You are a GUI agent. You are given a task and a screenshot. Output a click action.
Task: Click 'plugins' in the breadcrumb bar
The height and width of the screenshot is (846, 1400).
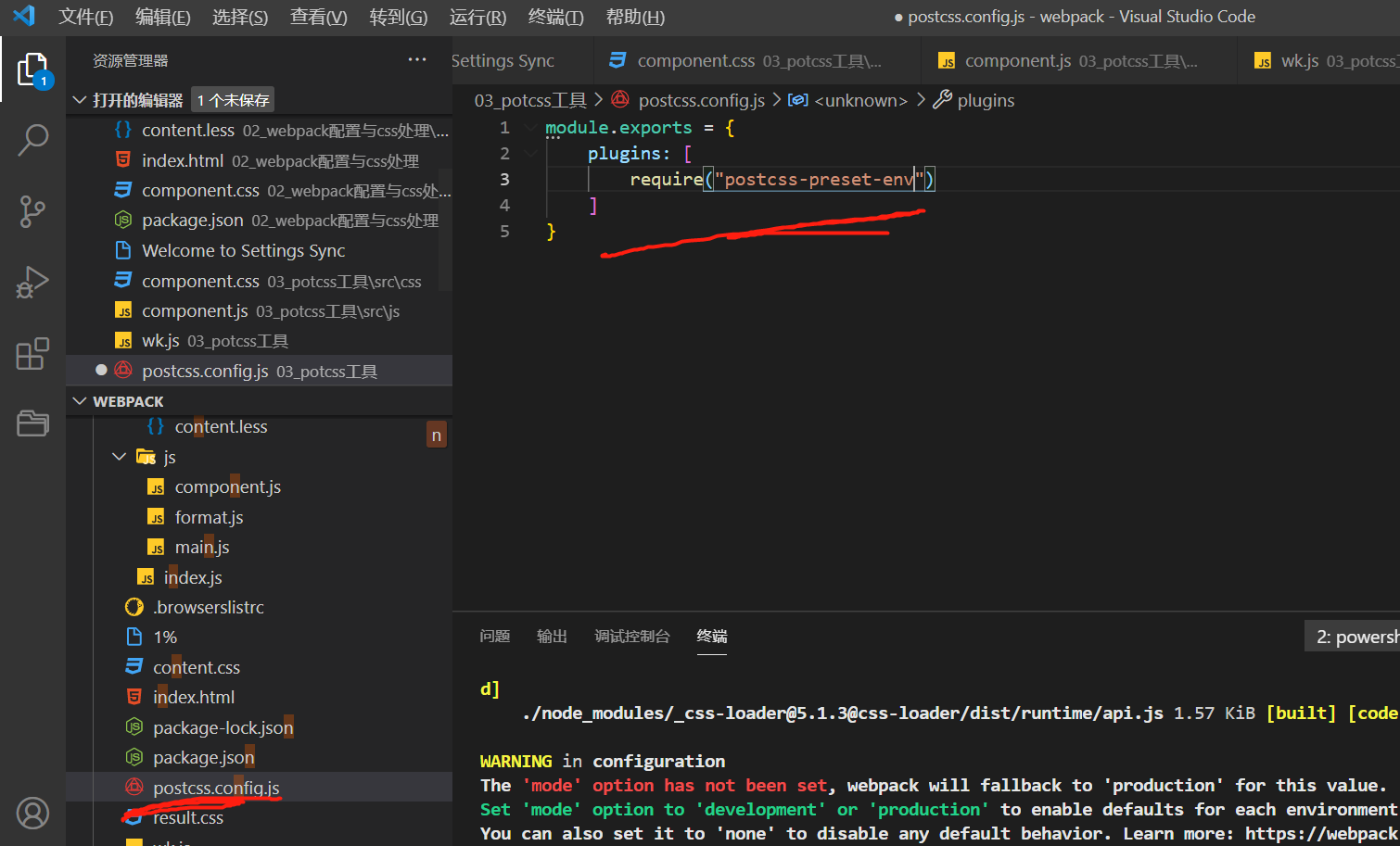tap(985, 99)
